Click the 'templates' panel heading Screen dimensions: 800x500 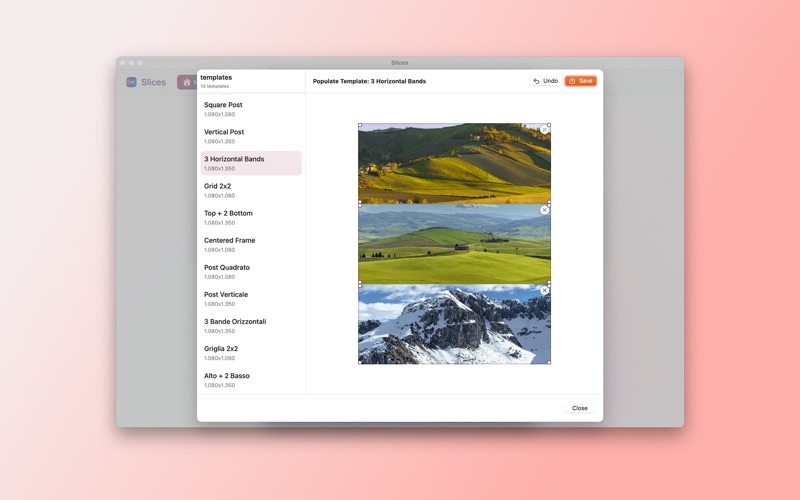[x=216, y=78]
